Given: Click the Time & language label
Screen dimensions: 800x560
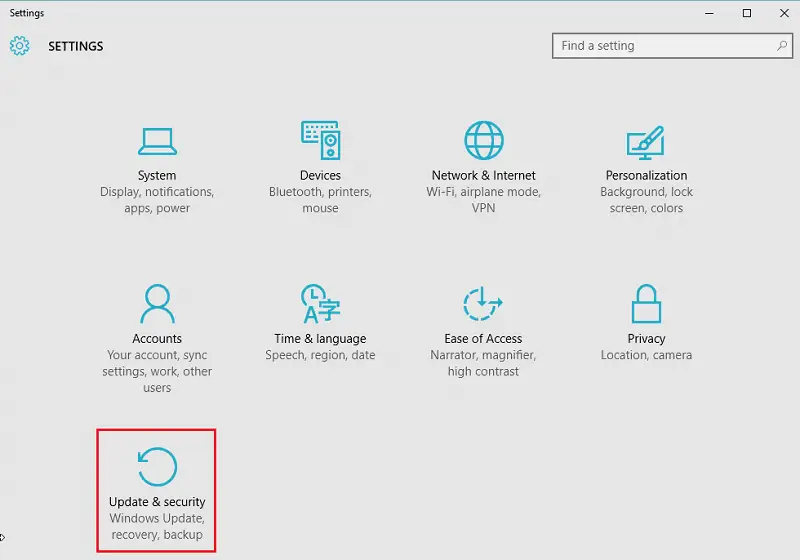Looking at the screenshot, I should tap(320, 339).
